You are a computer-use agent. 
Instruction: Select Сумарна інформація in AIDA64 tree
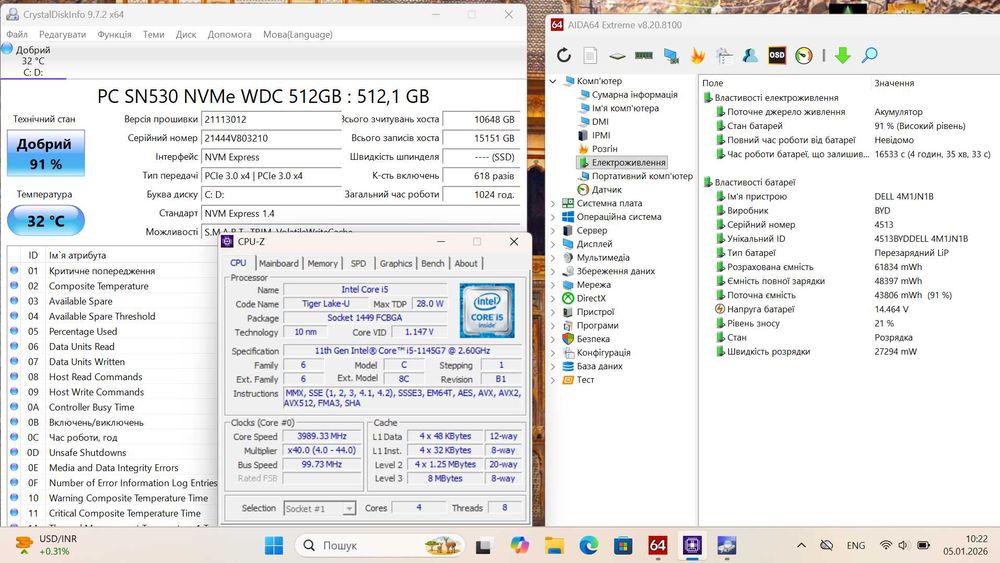634,94
